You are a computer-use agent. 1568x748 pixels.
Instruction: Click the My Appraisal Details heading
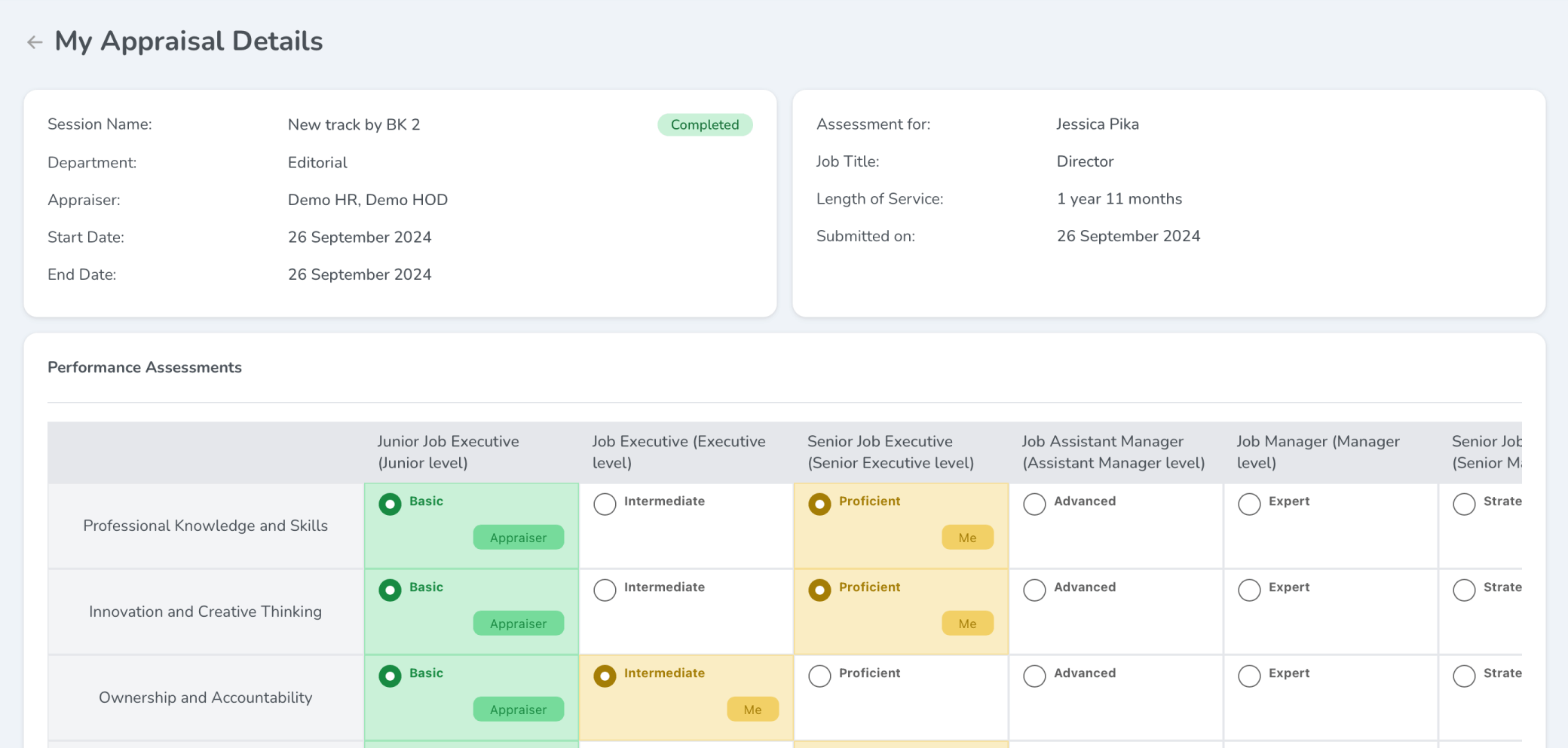pyautogui.click(x=188, y=41)
